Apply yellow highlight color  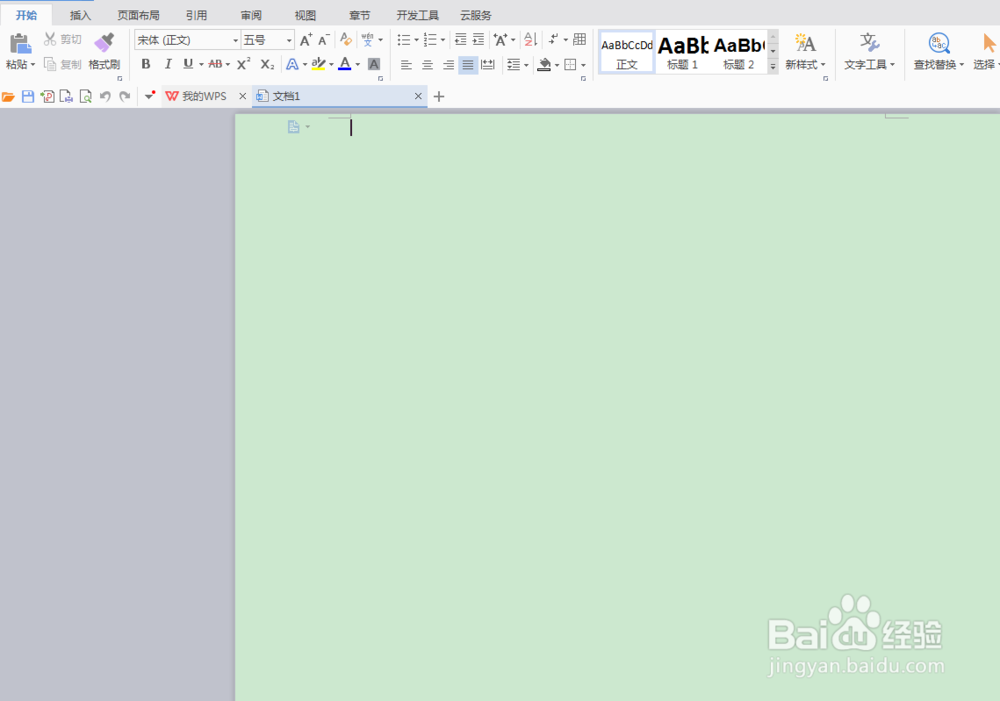point(318,64)
